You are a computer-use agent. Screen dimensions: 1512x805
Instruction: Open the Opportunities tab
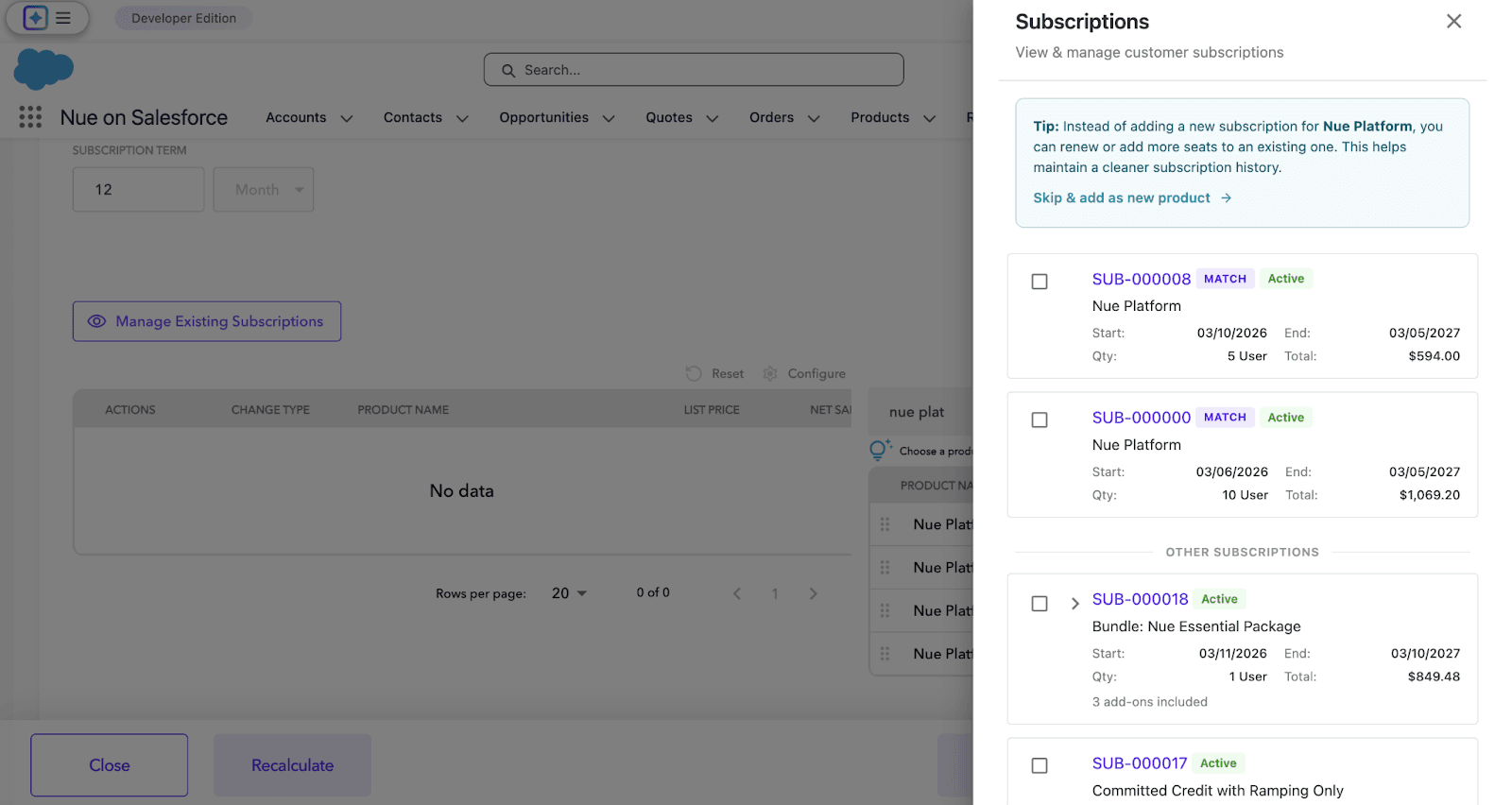543,117
